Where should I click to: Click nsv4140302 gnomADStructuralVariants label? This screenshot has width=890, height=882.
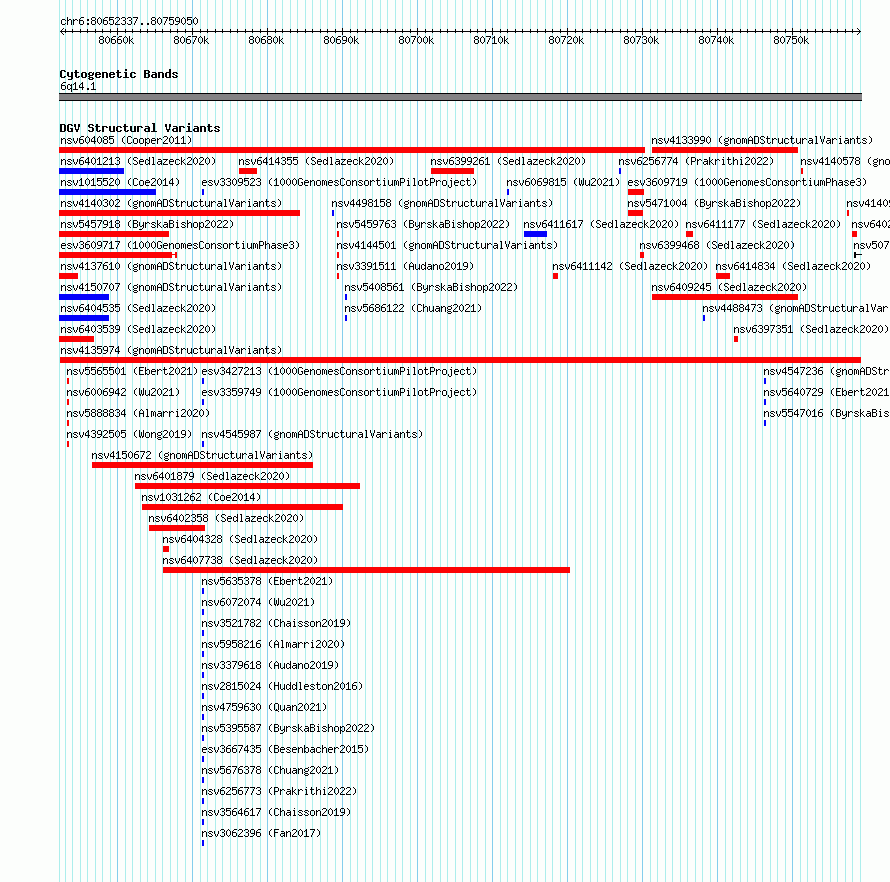[x=171, y=203]
